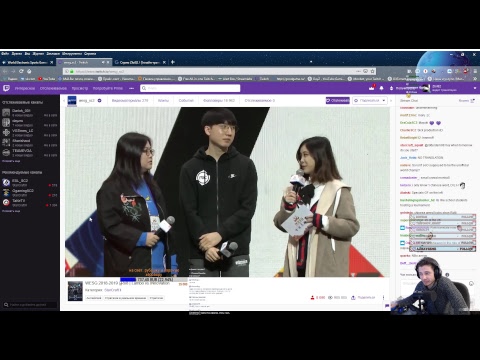Image resolution: width=480 pixels, height=360 pixels.
Task: Click the last stream tag under title
Action: 156,298
